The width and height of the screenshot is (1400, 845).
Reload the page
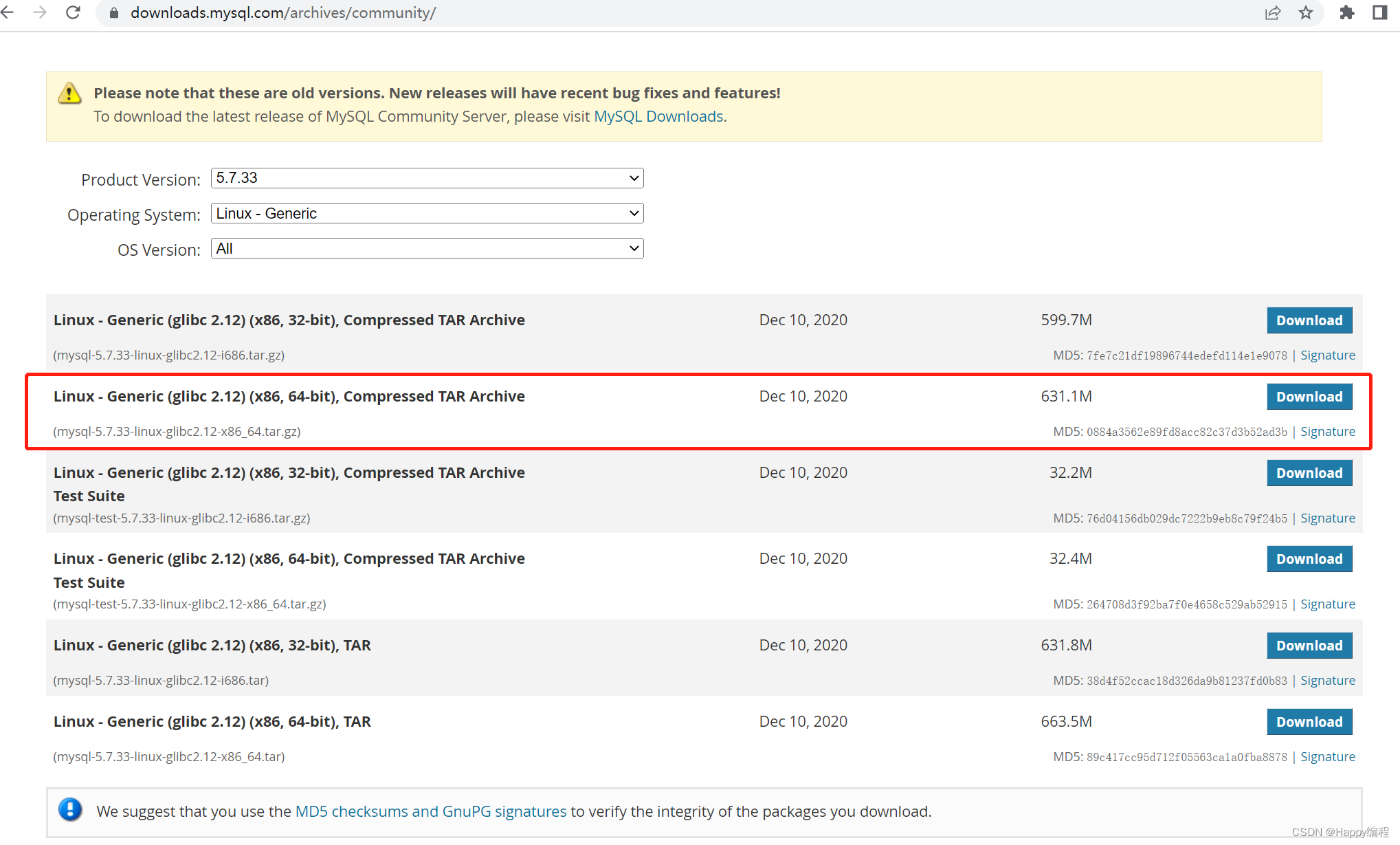click(x=73, y=12)
